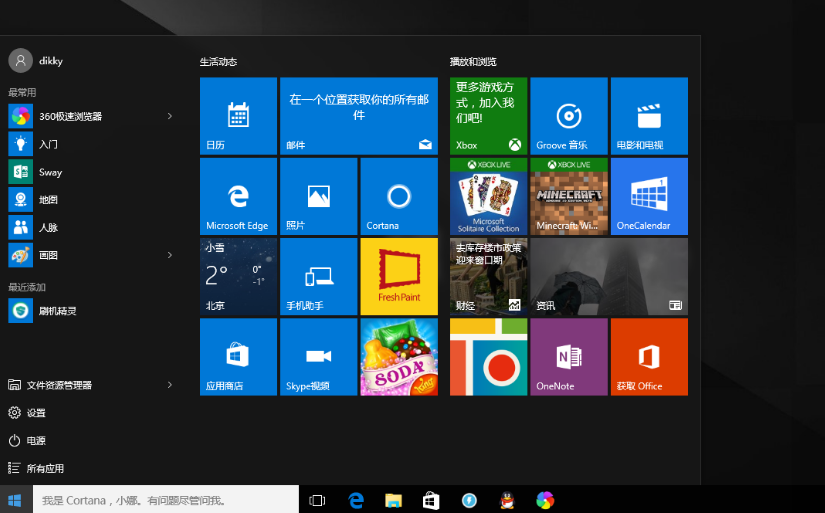Launch the Cortana tile
The height and width of the screenshot is (513, 825).
[399, 196]
